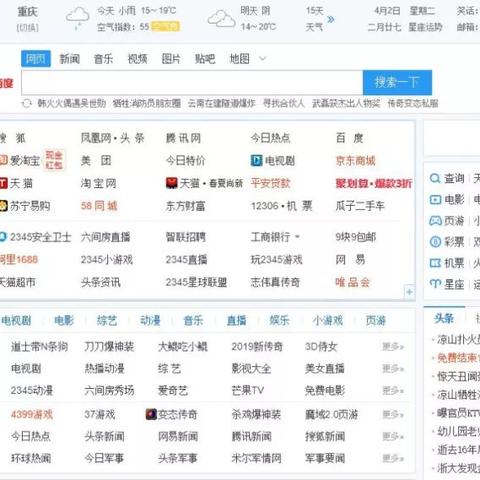The image size is (480, 480).
Task: Open the 智联招聘 link
Action: (186, 237)
